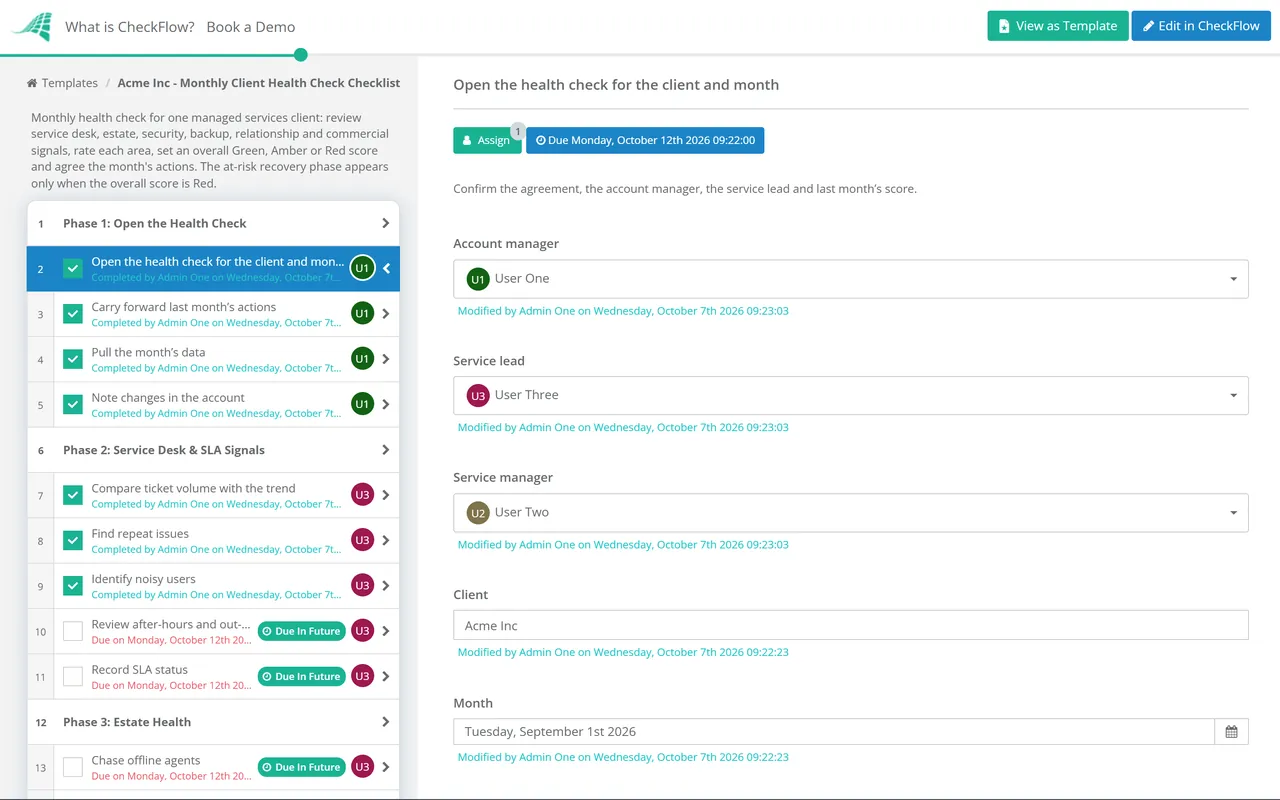Uncheck Carry forward last month's actions checkbox

click(x=73, y=314)
